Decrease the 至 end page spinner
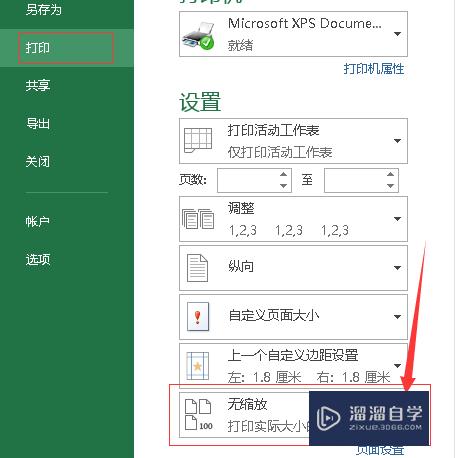455x458 pixels. point(390,186)
